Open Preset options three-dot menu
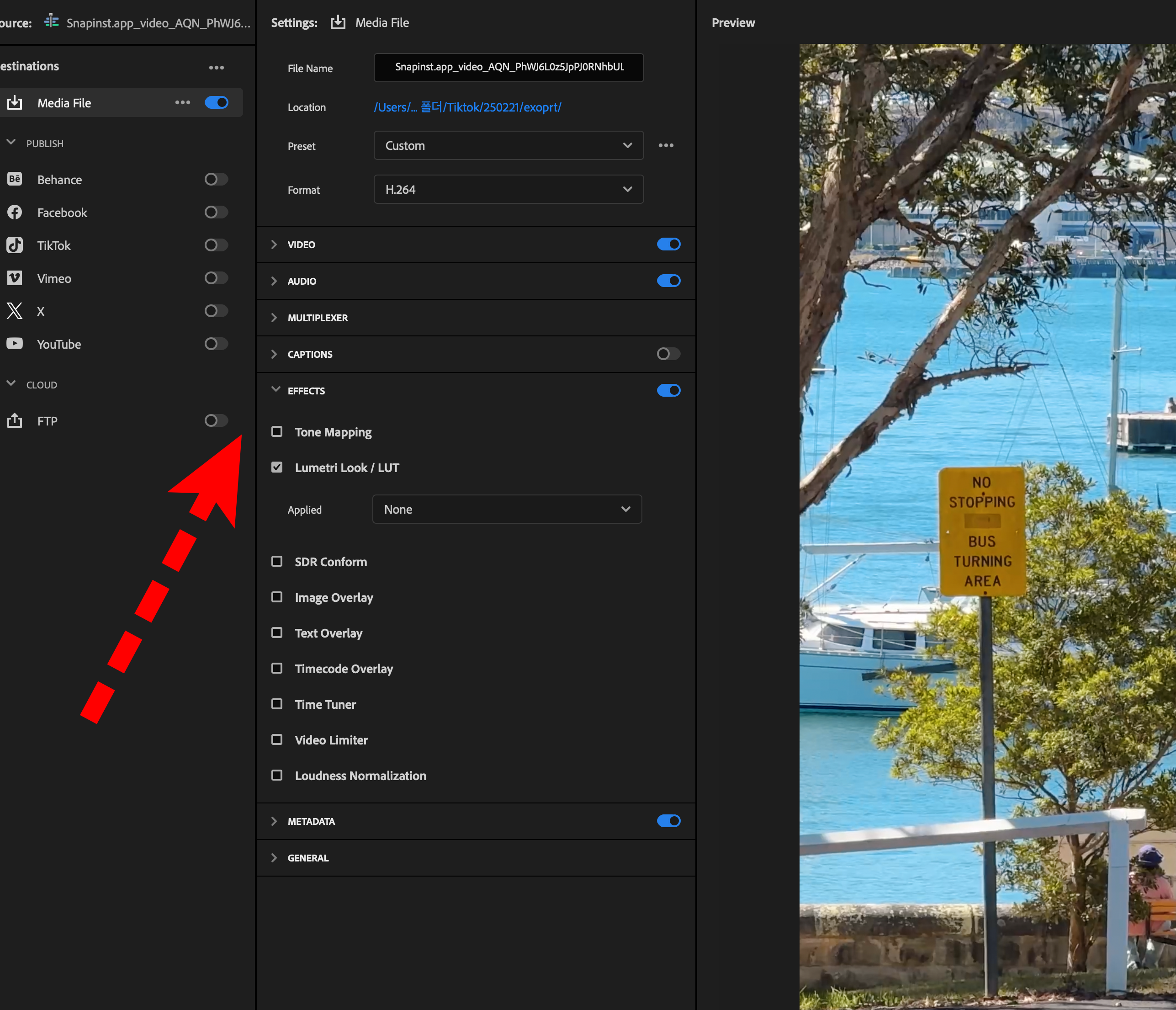This screenshot has width=1176, height=1010. 666,145
